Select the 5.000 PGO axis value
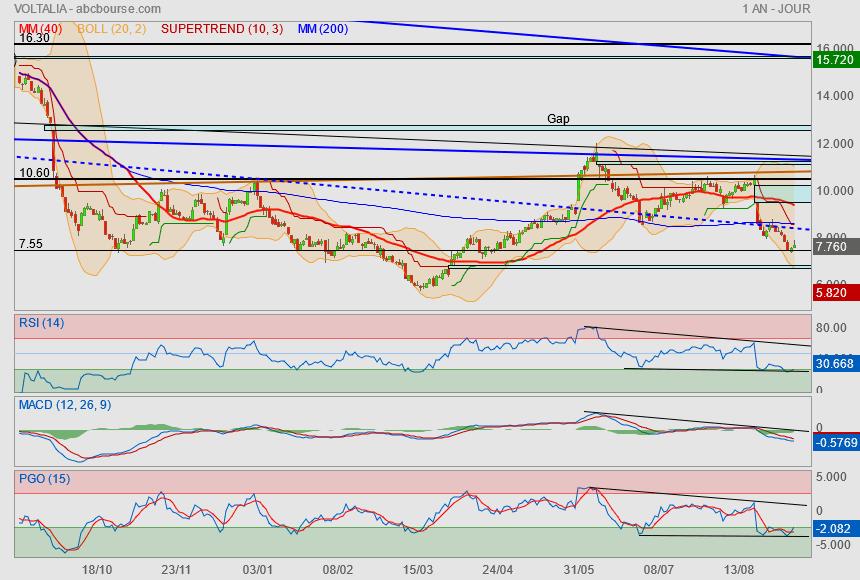 [831, 477]
